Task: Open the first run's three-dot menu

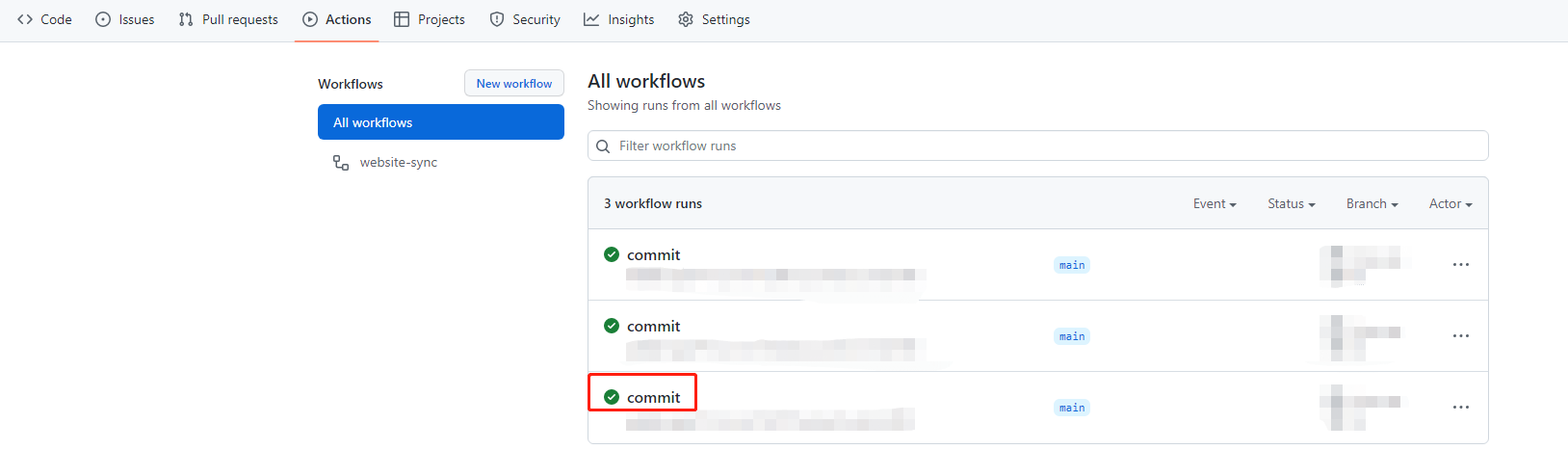Action: (x=1460, y=265)
